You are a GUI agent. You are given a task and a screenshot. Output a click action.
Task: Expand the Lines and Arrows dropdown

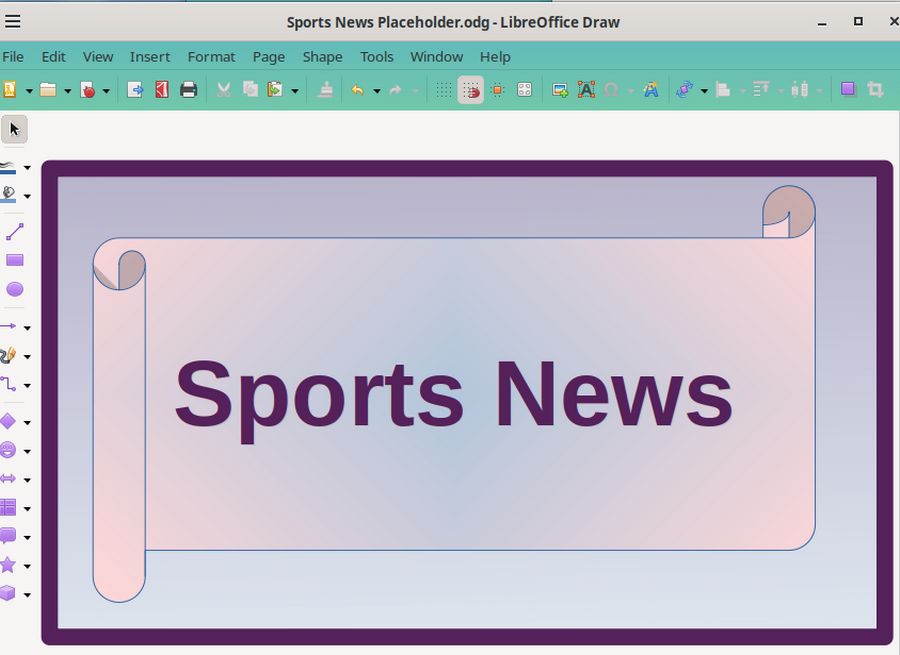point(27,328)
